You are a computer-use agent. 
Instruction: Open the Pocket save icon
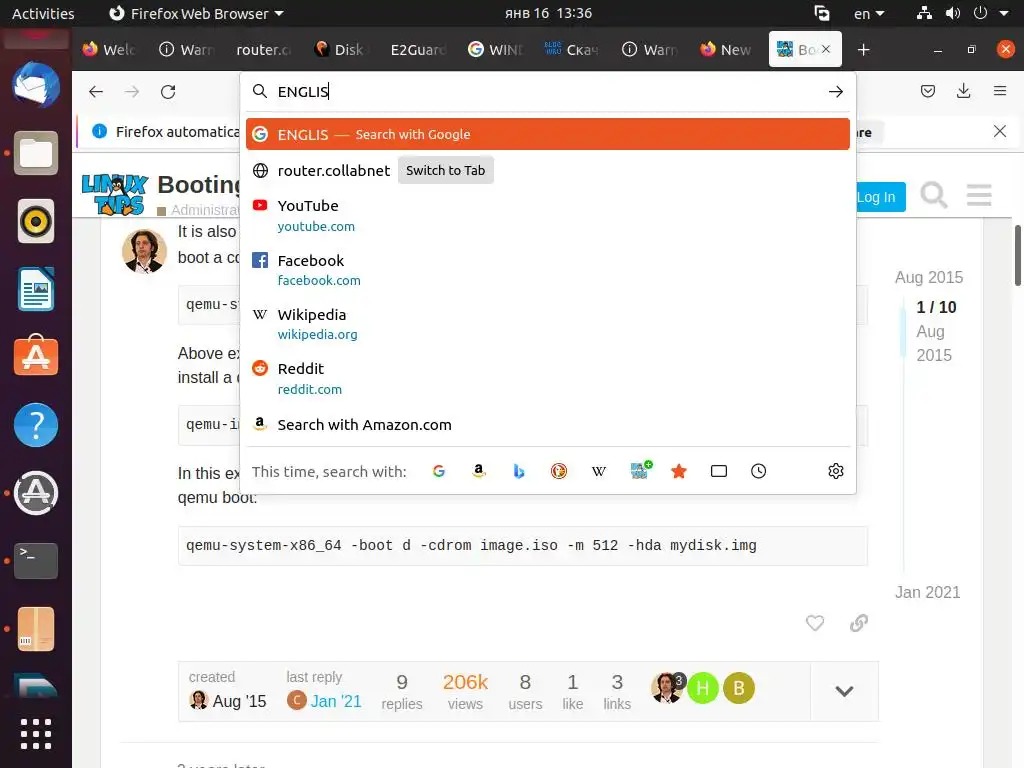(927, 91)
